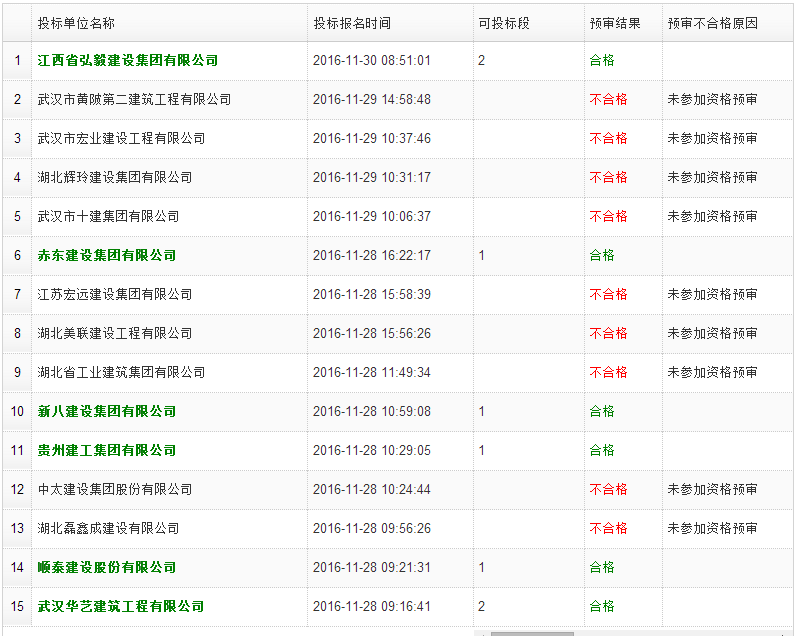Click time 2016-11-28 10:24:44

pos(372,490)
